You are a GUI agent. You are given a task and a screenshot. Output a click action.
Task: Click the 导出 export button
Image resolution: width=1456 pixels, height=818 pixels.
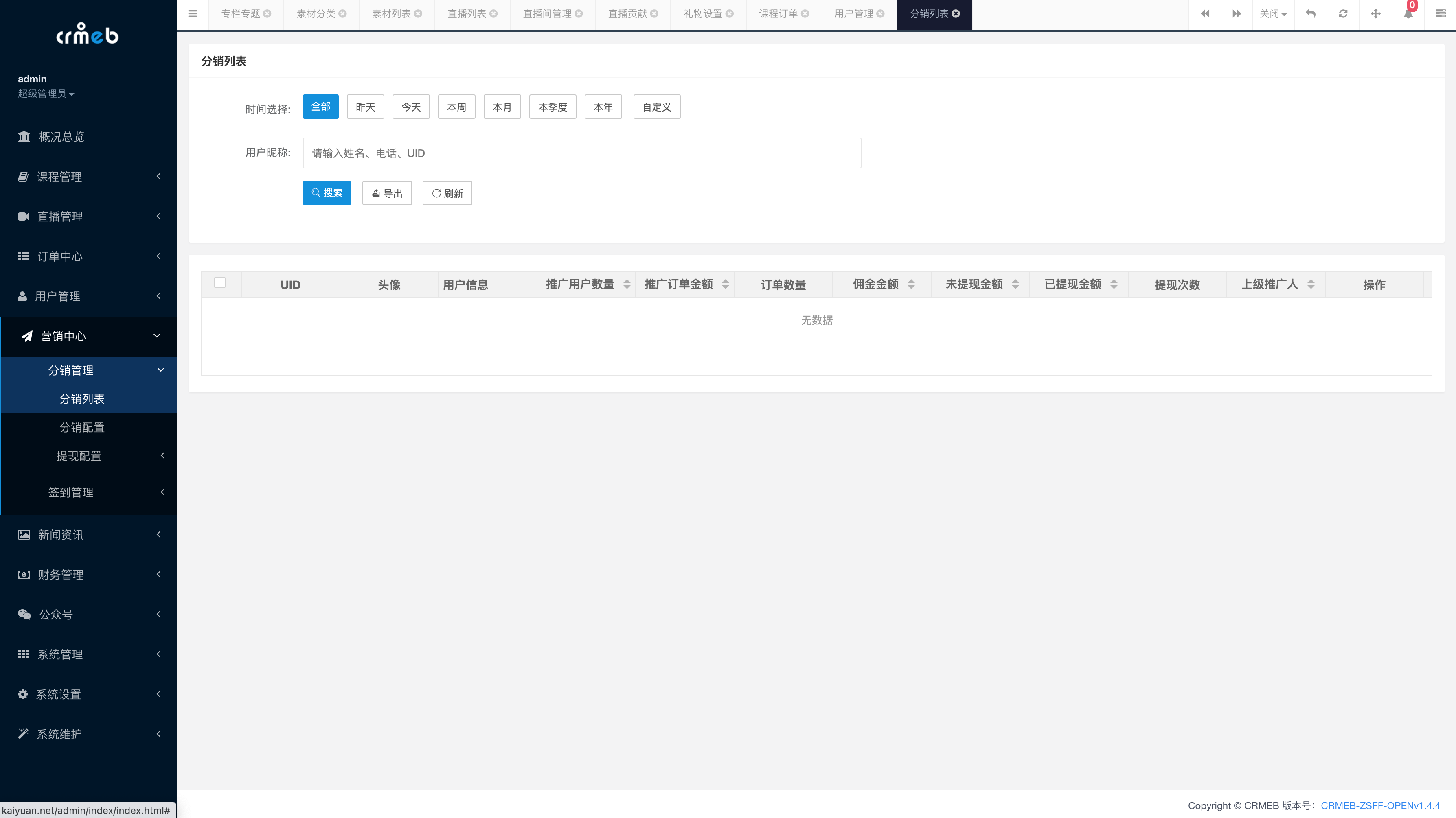[387, 193]
